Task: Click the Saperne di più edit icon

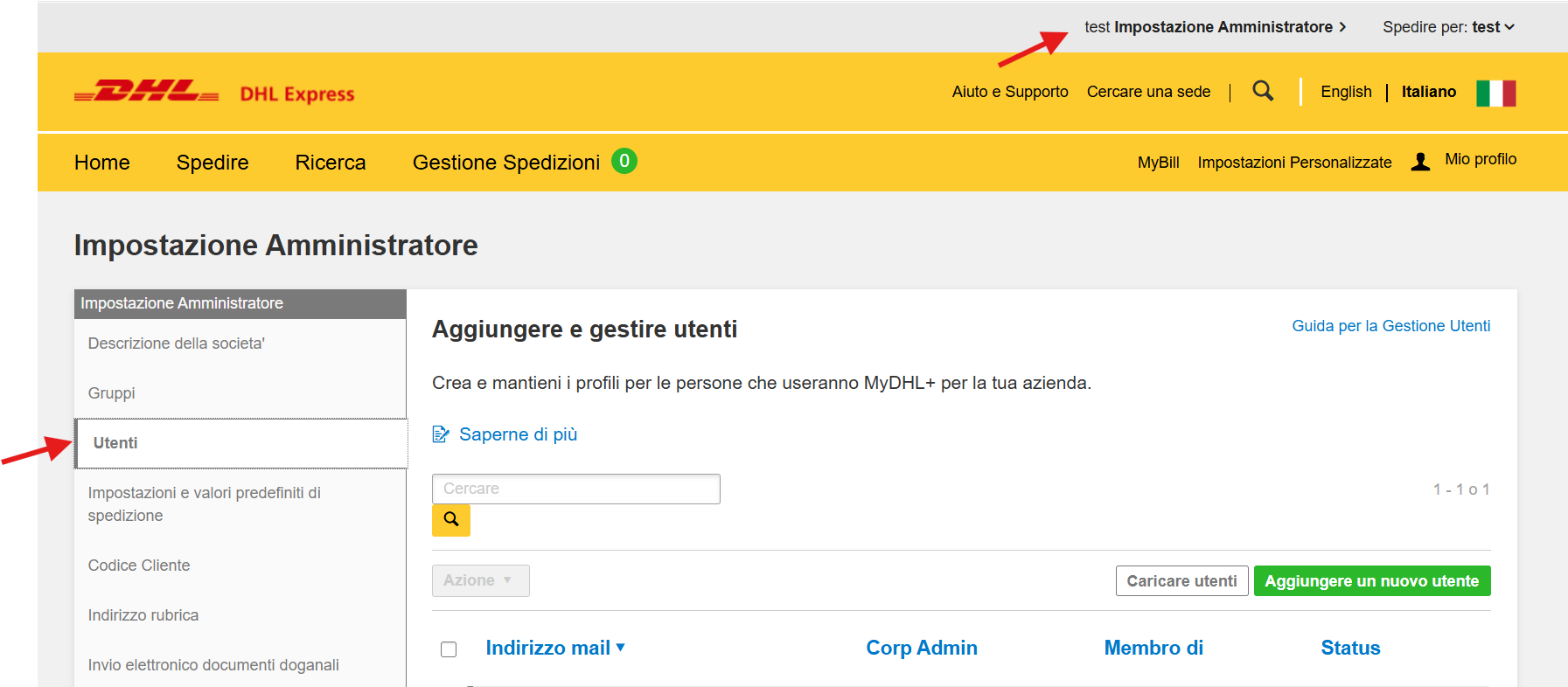Action: tap(441, 434)
